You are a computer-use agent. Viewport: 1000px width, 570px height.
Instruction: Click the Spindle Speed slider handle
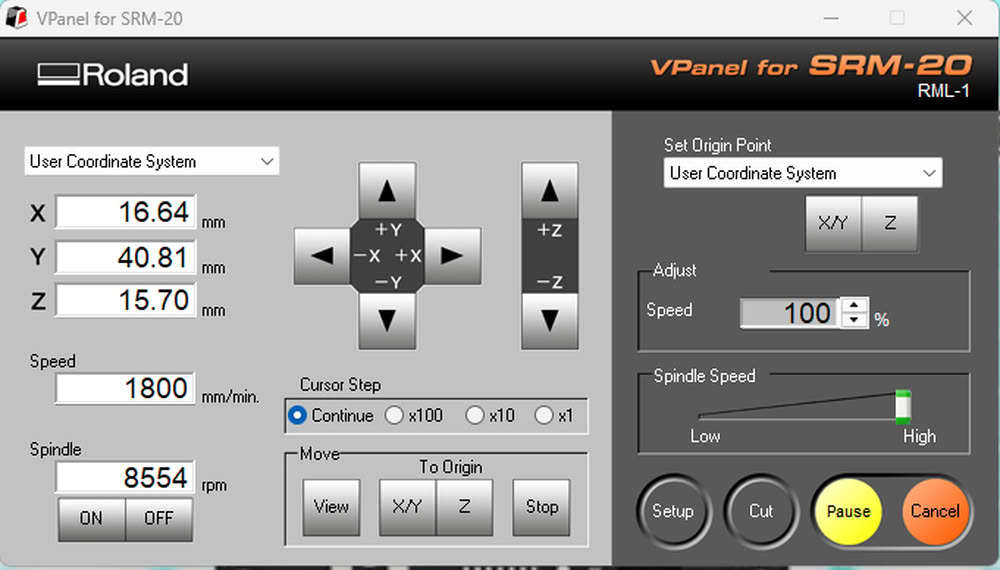pos(902,406)
